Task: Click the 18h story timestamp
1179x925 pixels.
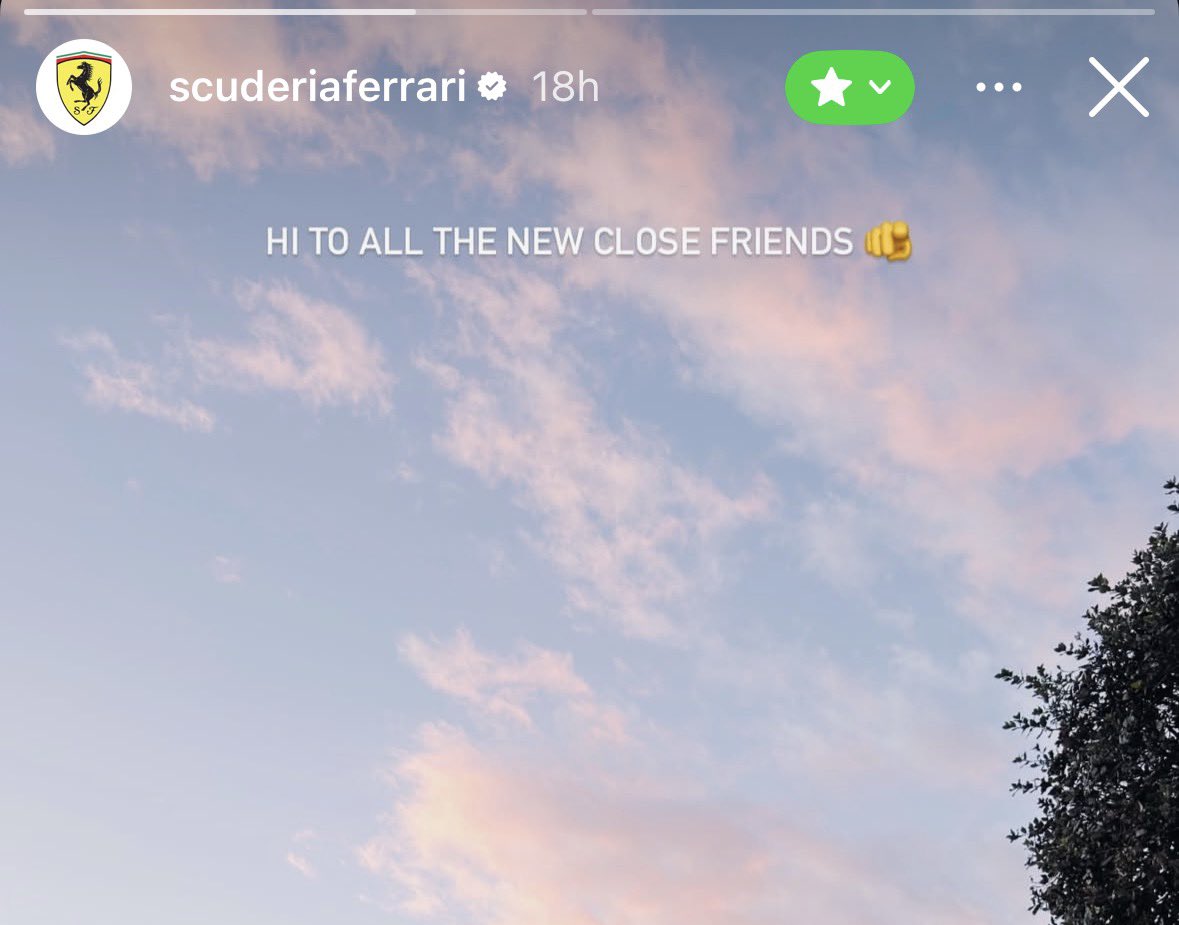Action: (x=565, y=87)
